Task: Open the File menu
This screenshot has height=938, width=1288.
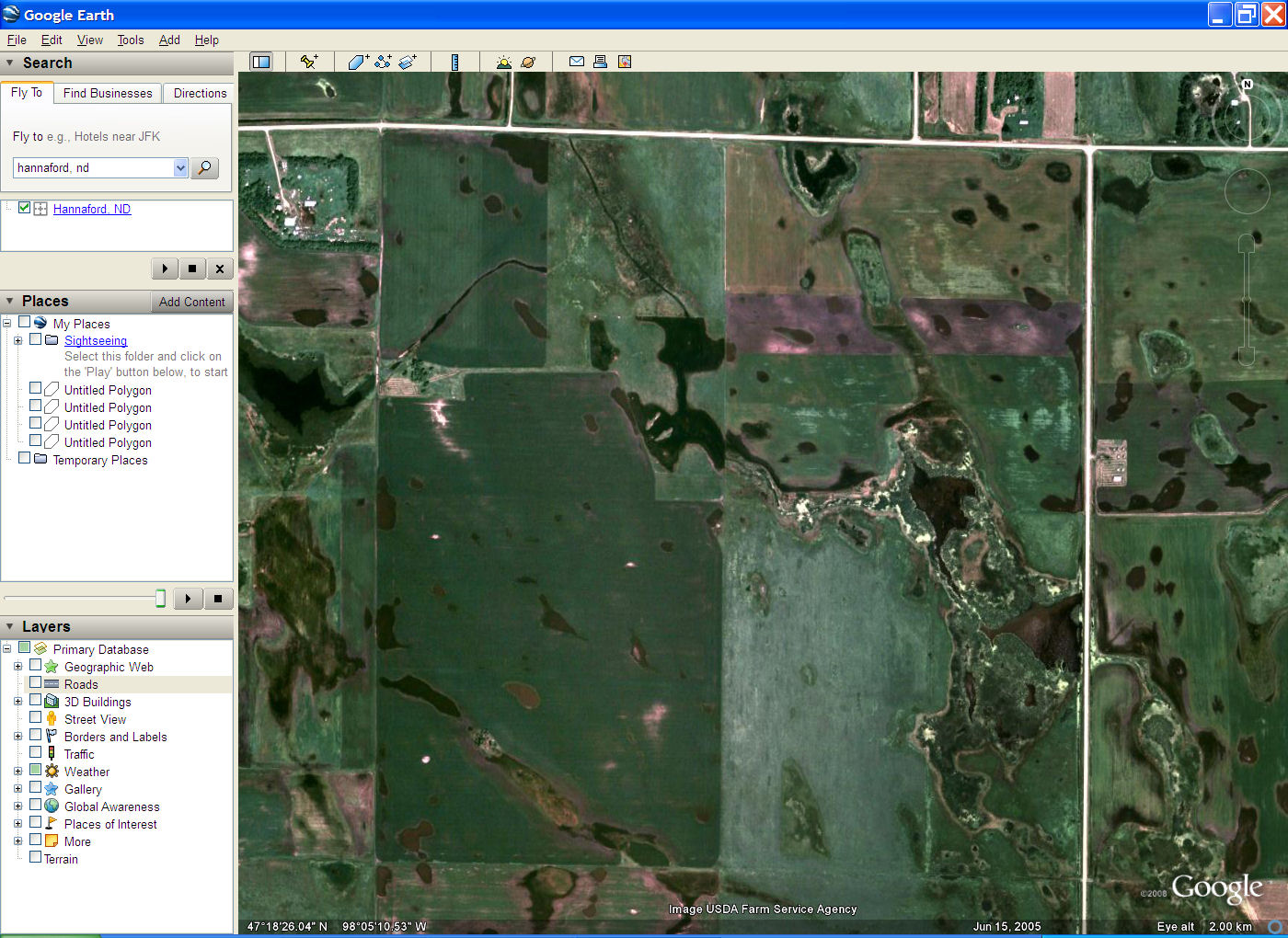Action: (17, 40)
